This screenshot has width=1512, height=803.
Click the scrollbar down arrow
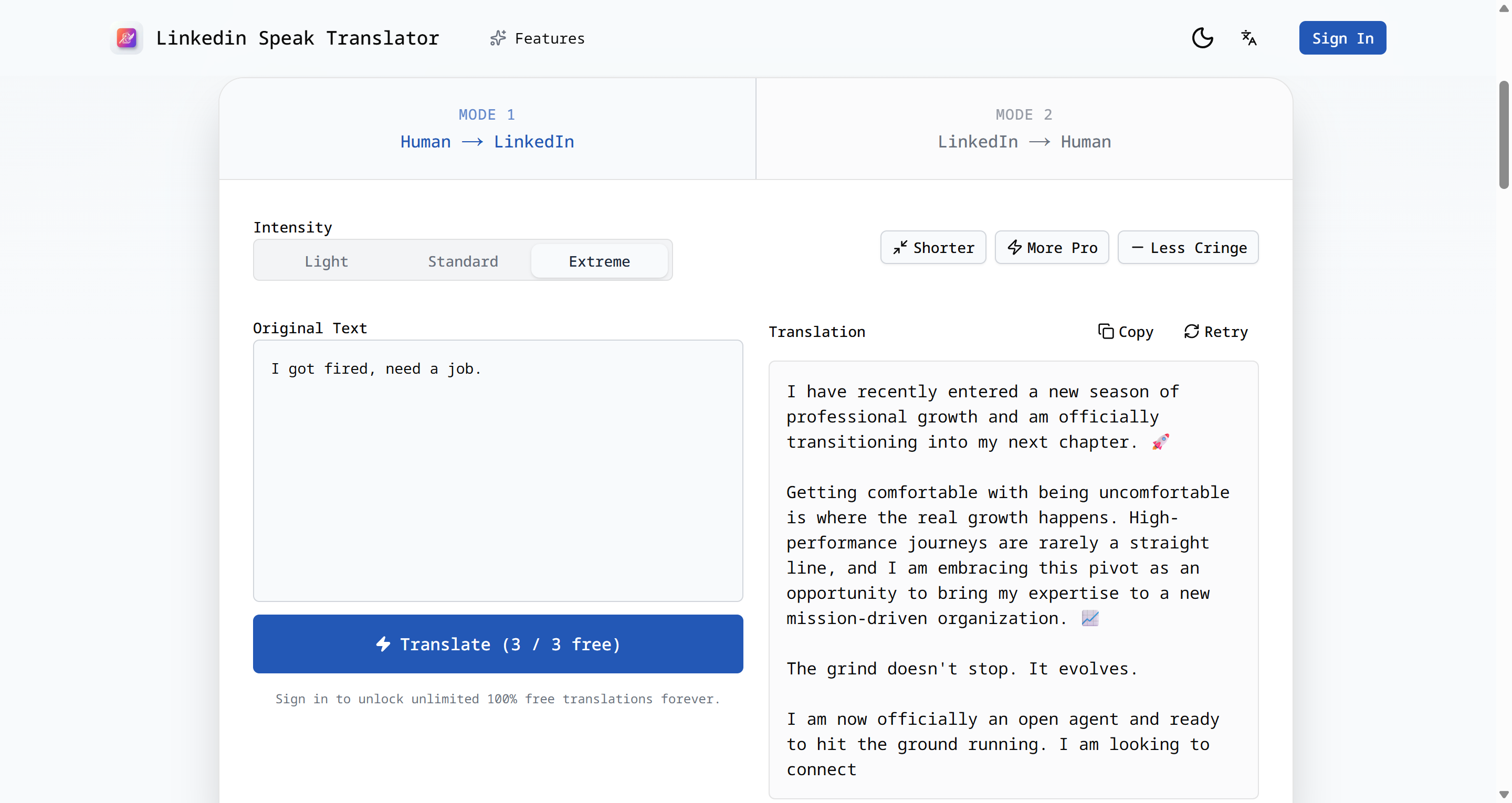point(1503,795)
